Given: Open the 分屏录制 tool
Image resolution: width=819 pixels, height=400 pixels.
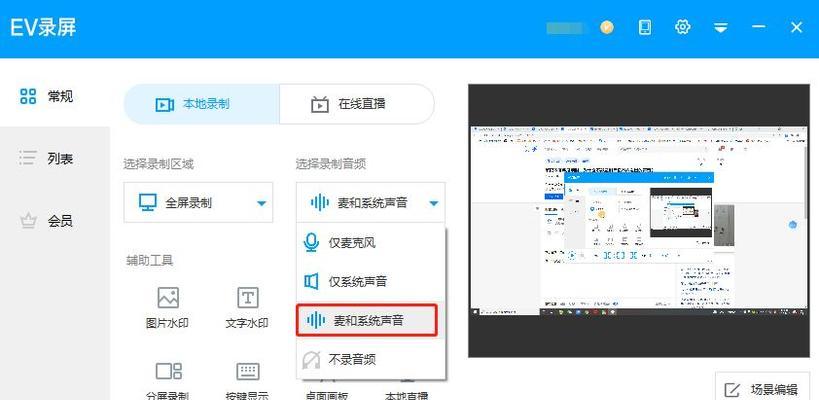Looking at the screenshot, I should [167, 380].
